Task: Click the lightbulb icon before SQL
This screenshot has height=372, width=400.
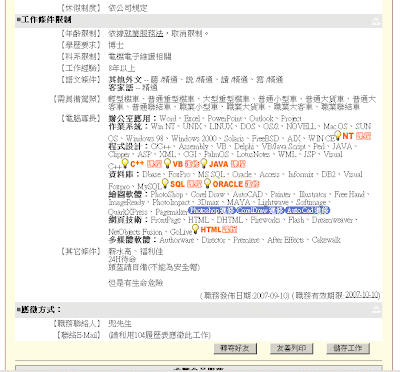Action: (x=165, y=183)
